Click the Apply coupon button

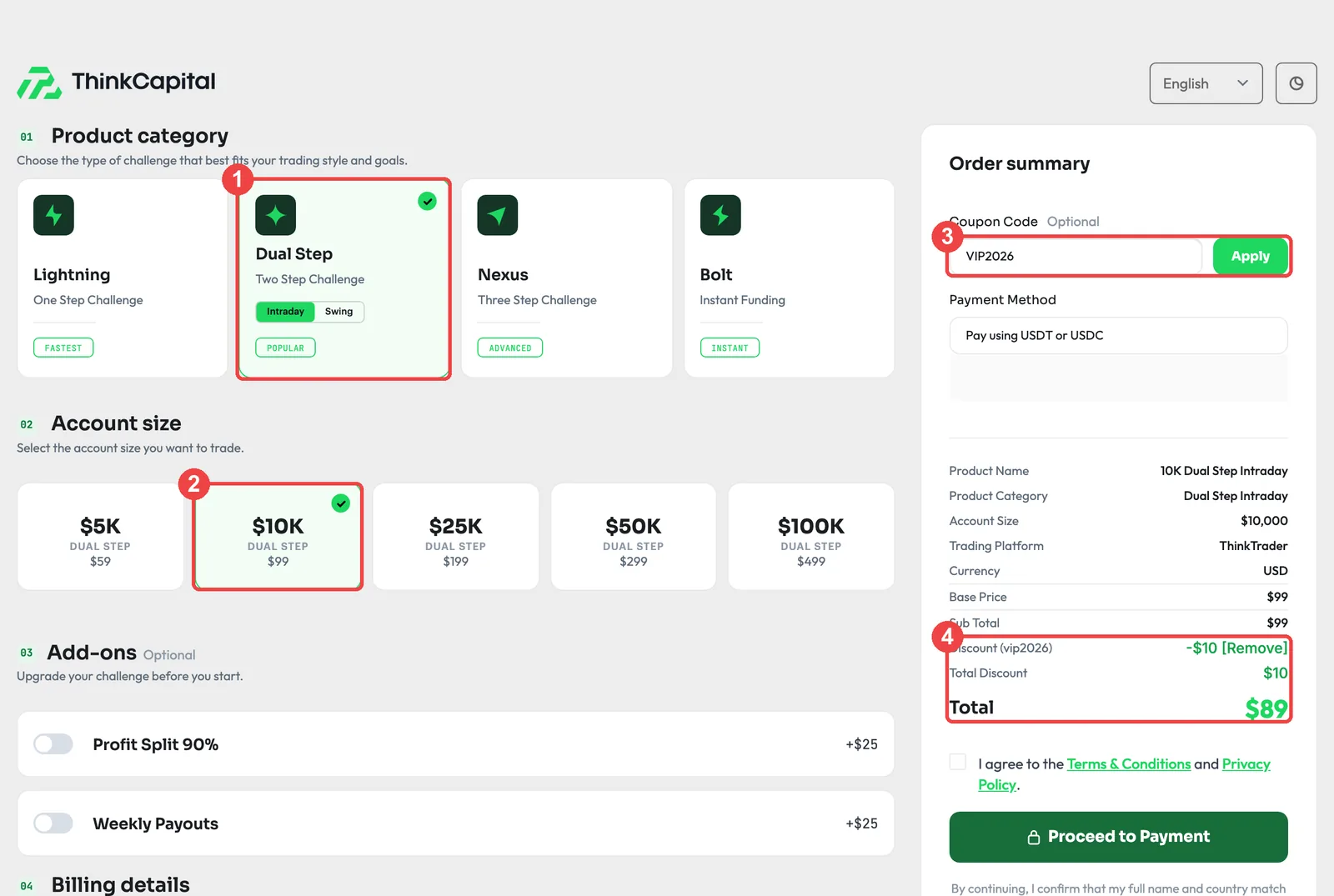1250,256
